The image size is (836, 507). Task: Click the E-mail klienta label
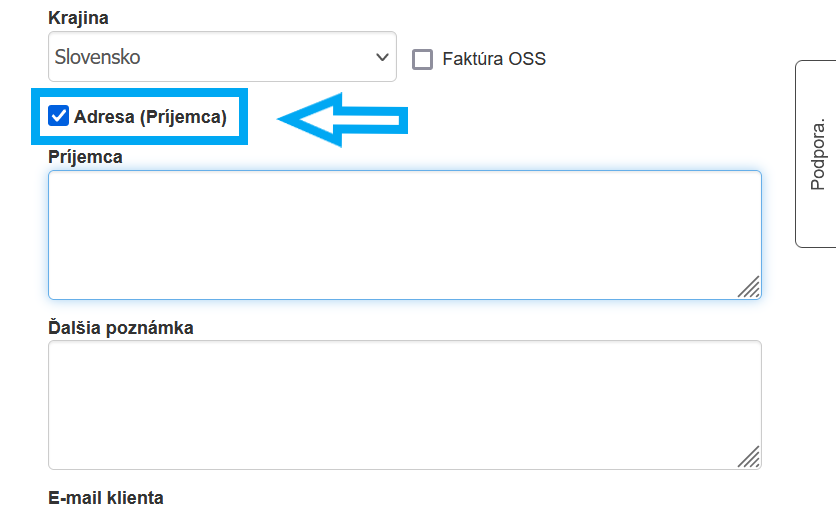coord(106,497)
